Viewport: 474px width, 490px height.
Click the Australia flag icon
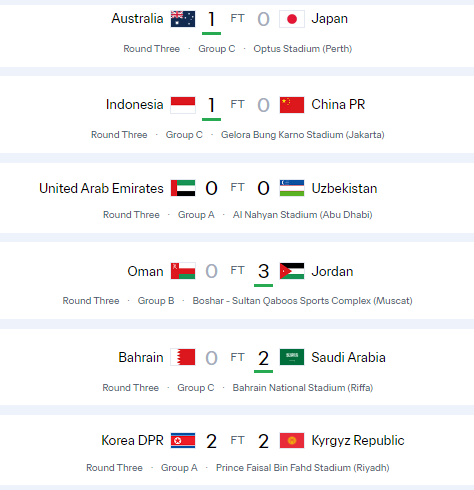183,19
